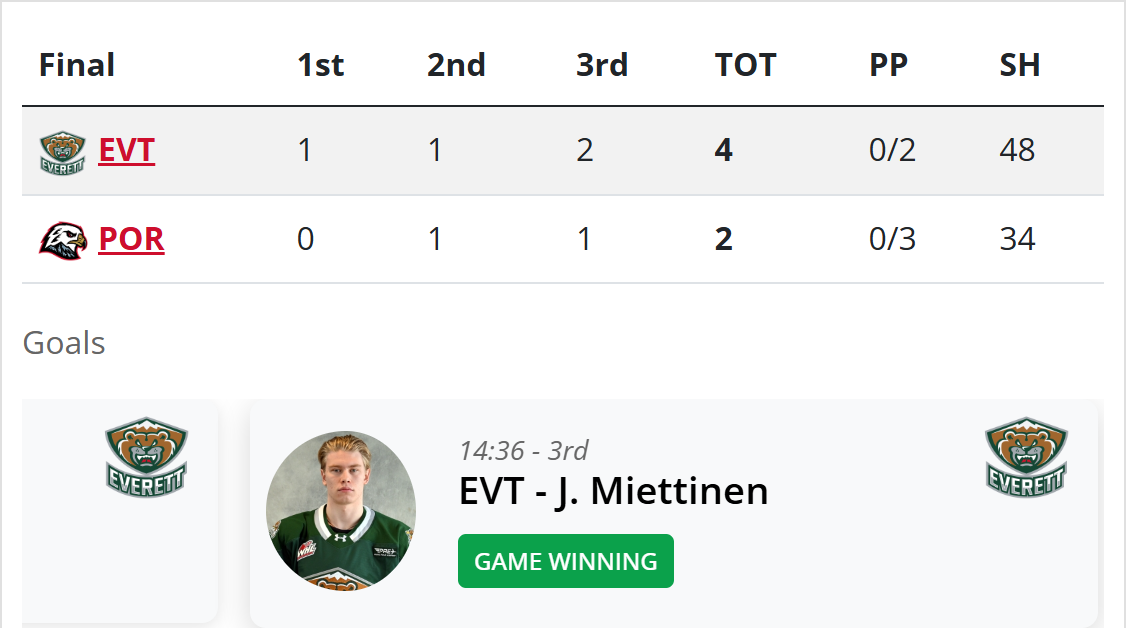Click the 1st period column header
The width and height of the screenshot is (1126, 628).
coord(320,65)
